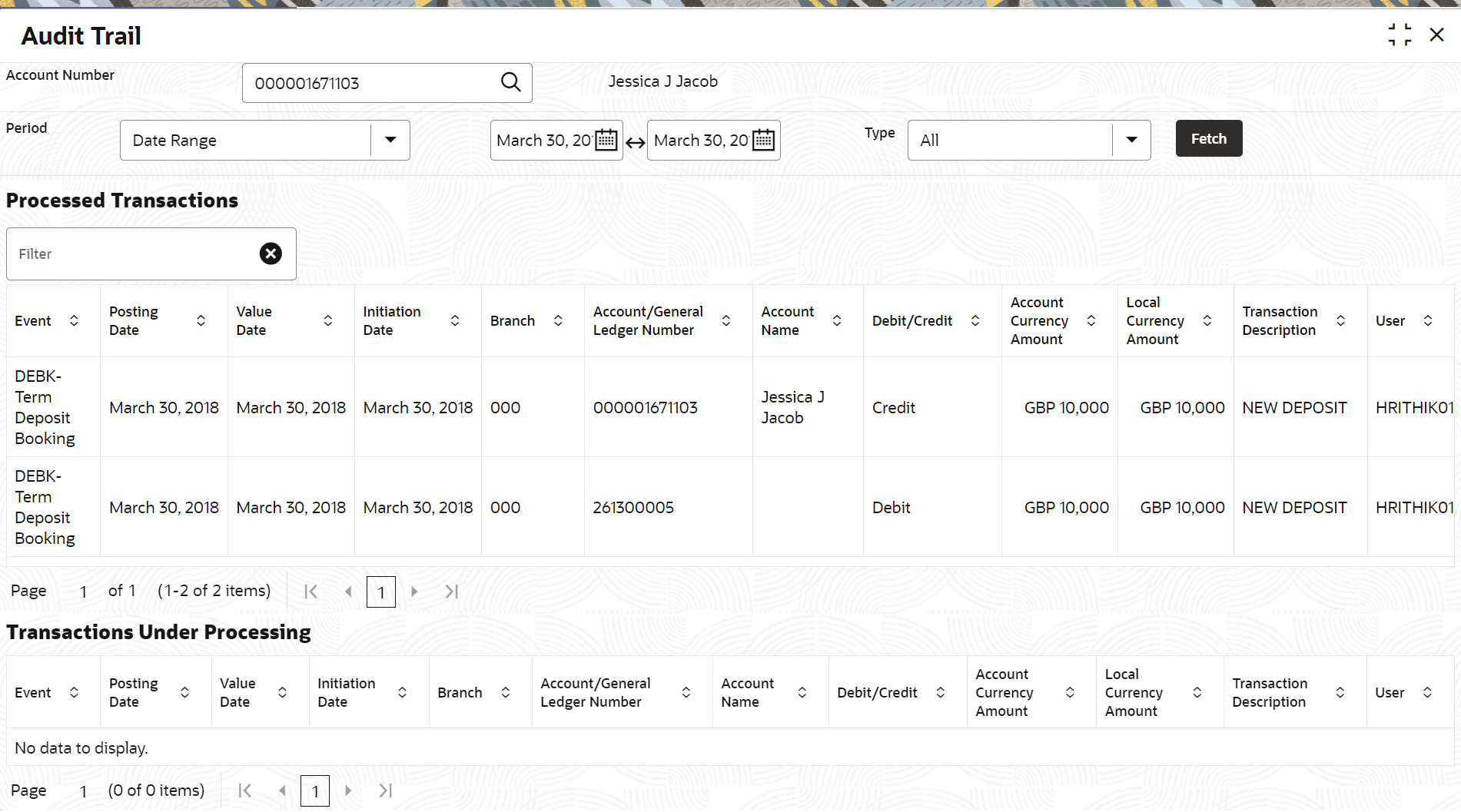The image size is (1461, 812).
Task: Sort Transactions Under Processing by Value Date
Action: (x=282, y=692)
